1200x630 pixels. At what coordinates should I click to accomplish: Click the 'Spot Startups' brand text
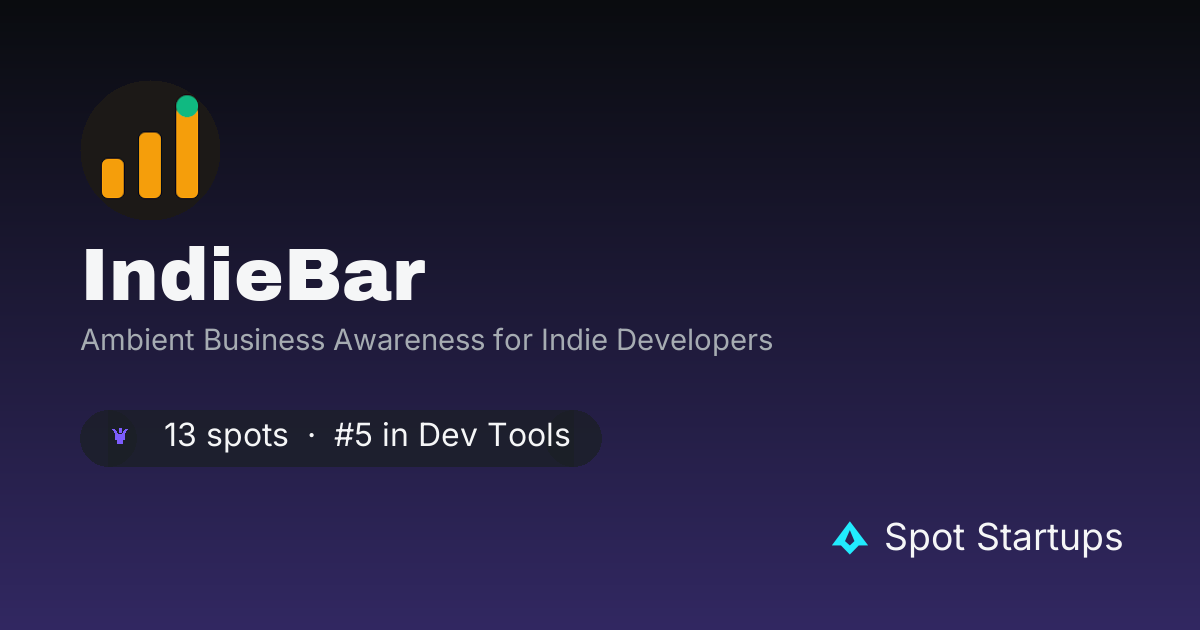[x=1003, y=538]
